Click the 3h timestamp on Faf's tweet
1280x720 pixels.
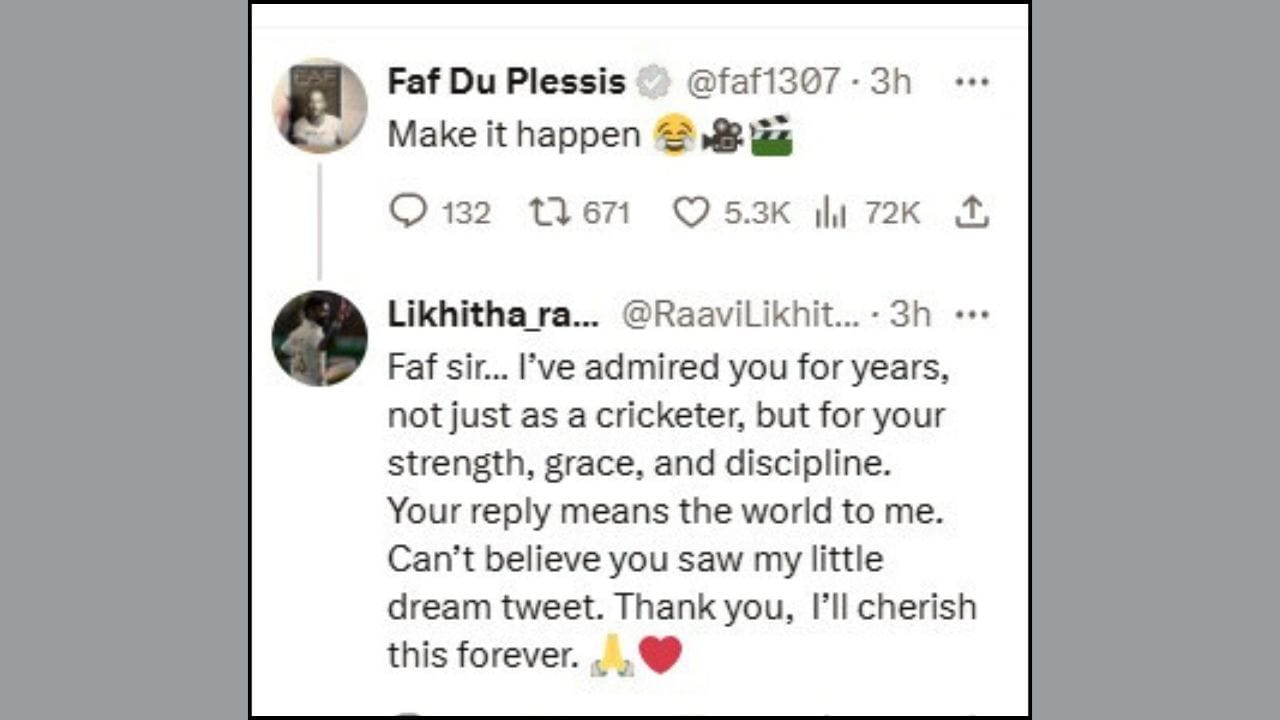click(x=891, y=82)
